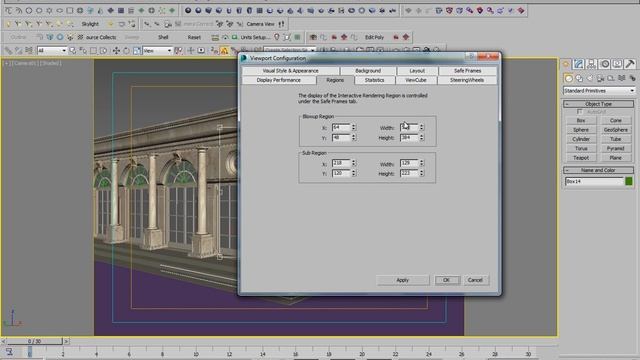This screenshot has width=640, height=360.
Task: Toggle the AutoGrid checkbox
Action: [x=579, y=112]
